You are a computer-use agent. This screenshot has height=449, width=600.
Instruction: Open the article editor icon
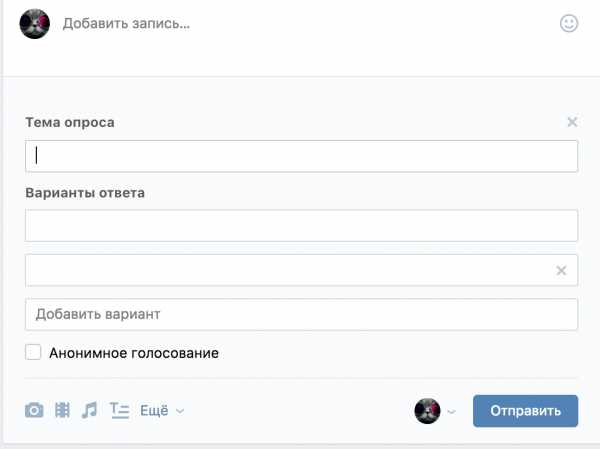pos(119,410)
